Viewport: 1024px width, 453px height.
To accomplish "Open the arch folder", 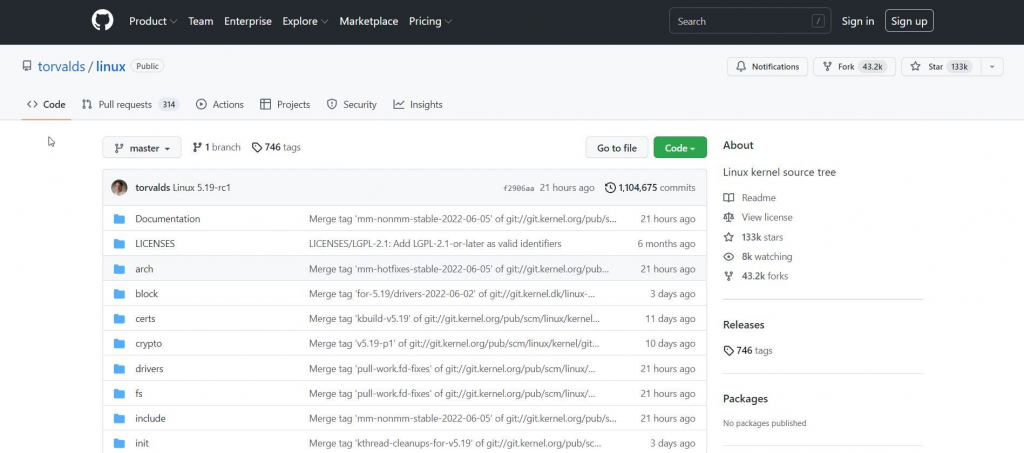I will (x=144, y=269).
